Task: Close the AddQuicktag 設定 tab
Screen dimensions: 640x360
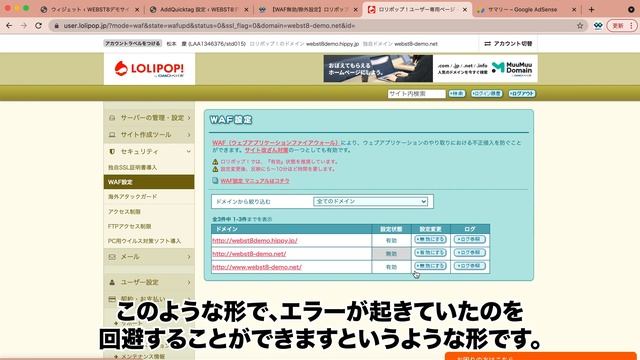Action: tap(246, 9)
